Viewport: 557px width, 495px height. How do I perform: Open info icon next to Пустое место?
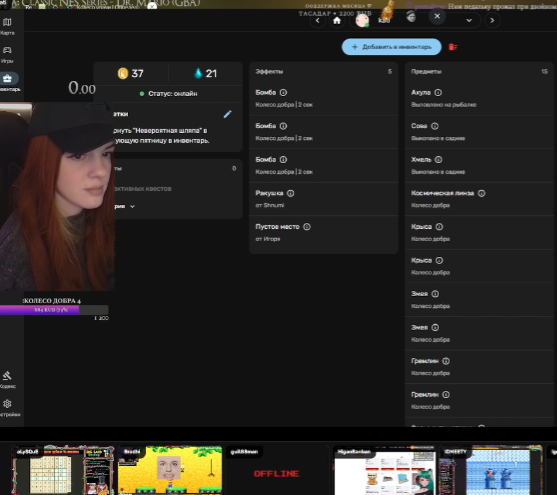(x=307, y=227)
